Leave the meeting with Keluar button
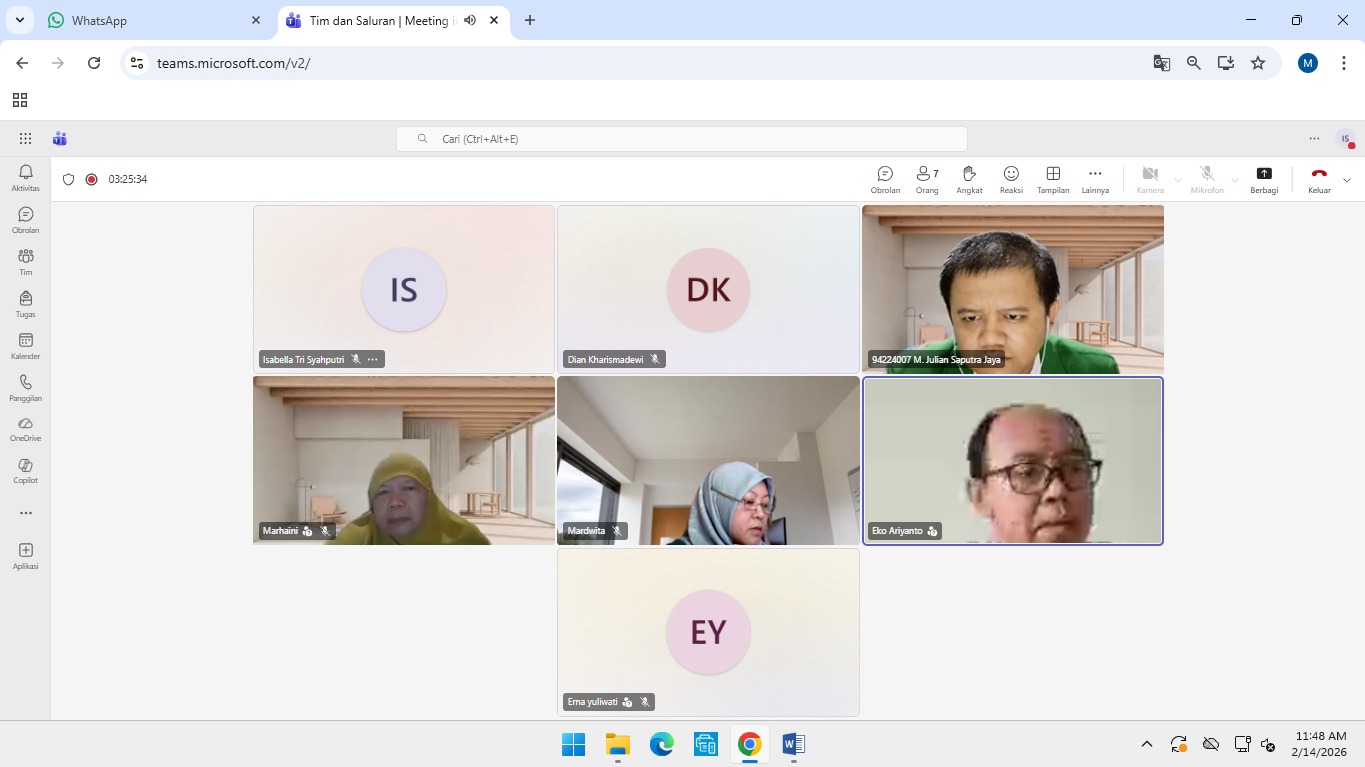1365x767 pixels. click(x=1319, y=179)
